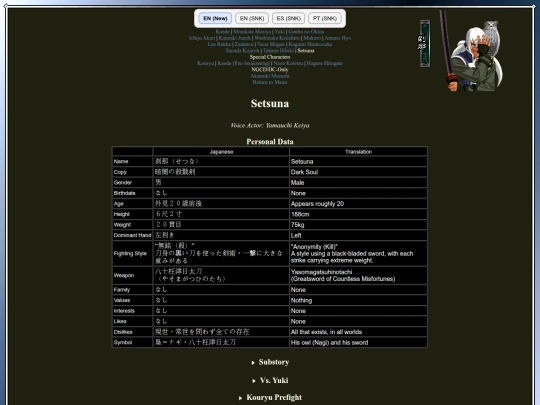Image resolution: width=540 pixels, height=405 pixels.
Task: Open the Ichijo Akari link
Action: [202, 38]
